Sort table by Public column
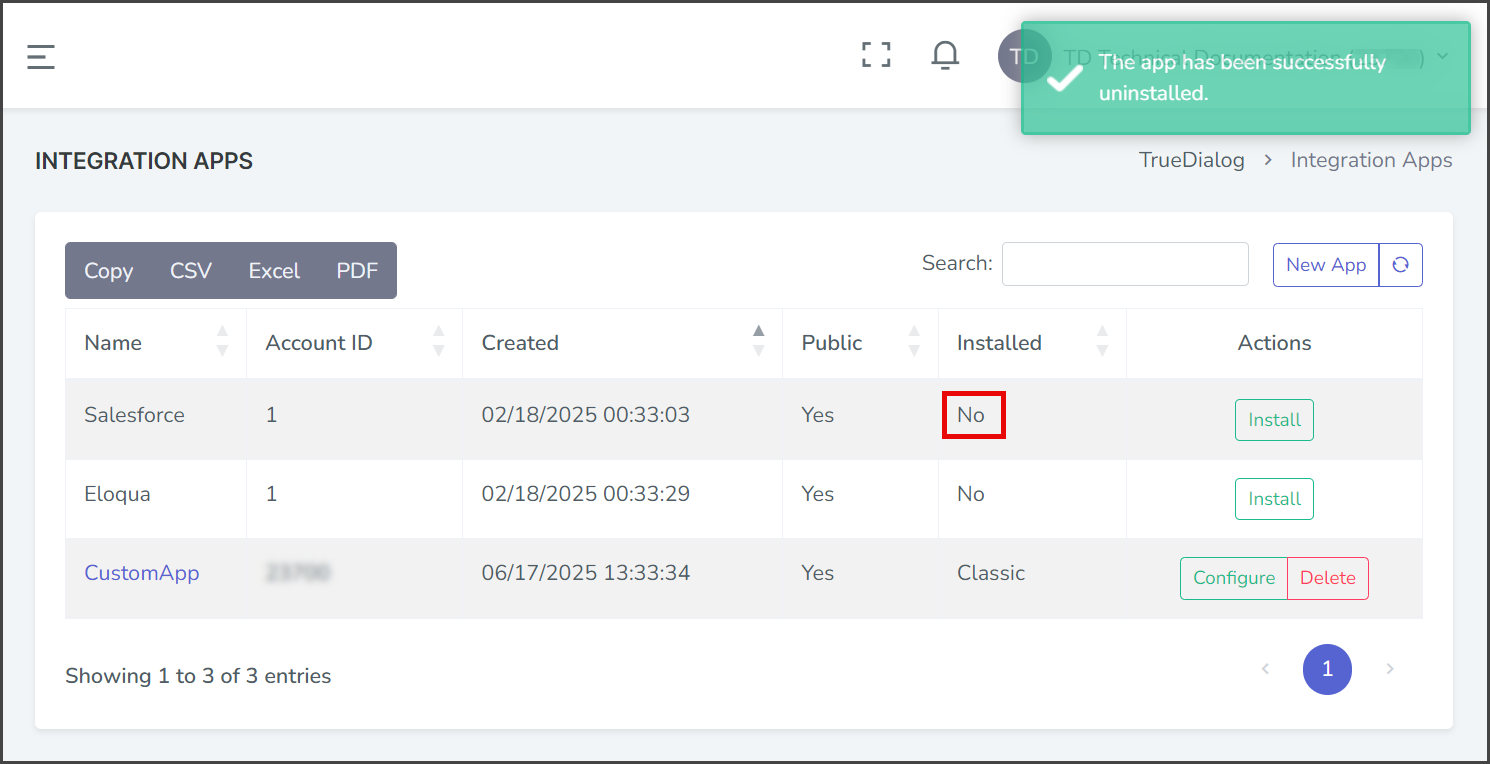 [860, 343]
